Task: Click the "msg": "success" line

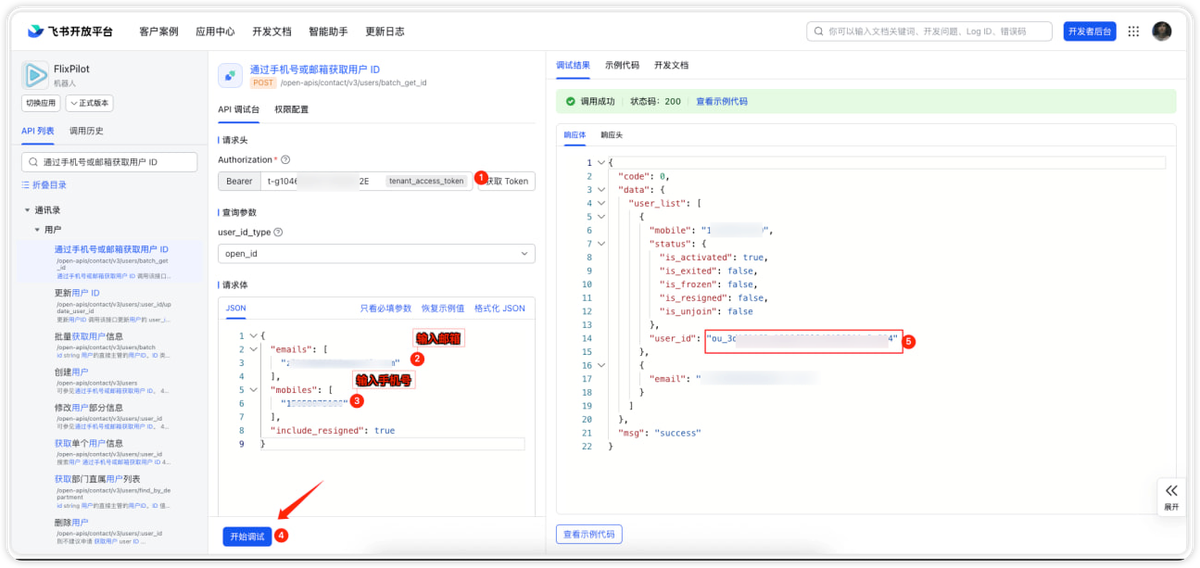Action: point(659,433)
